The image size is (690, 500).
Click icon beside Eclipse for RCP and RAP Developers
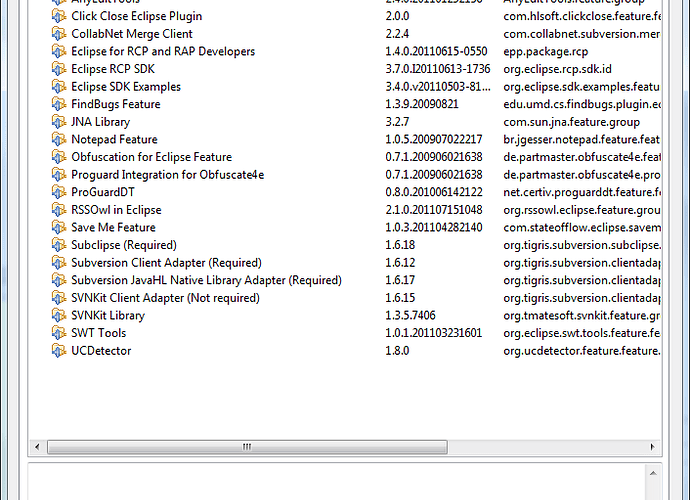pyautogui.click(x=59, y=51)
